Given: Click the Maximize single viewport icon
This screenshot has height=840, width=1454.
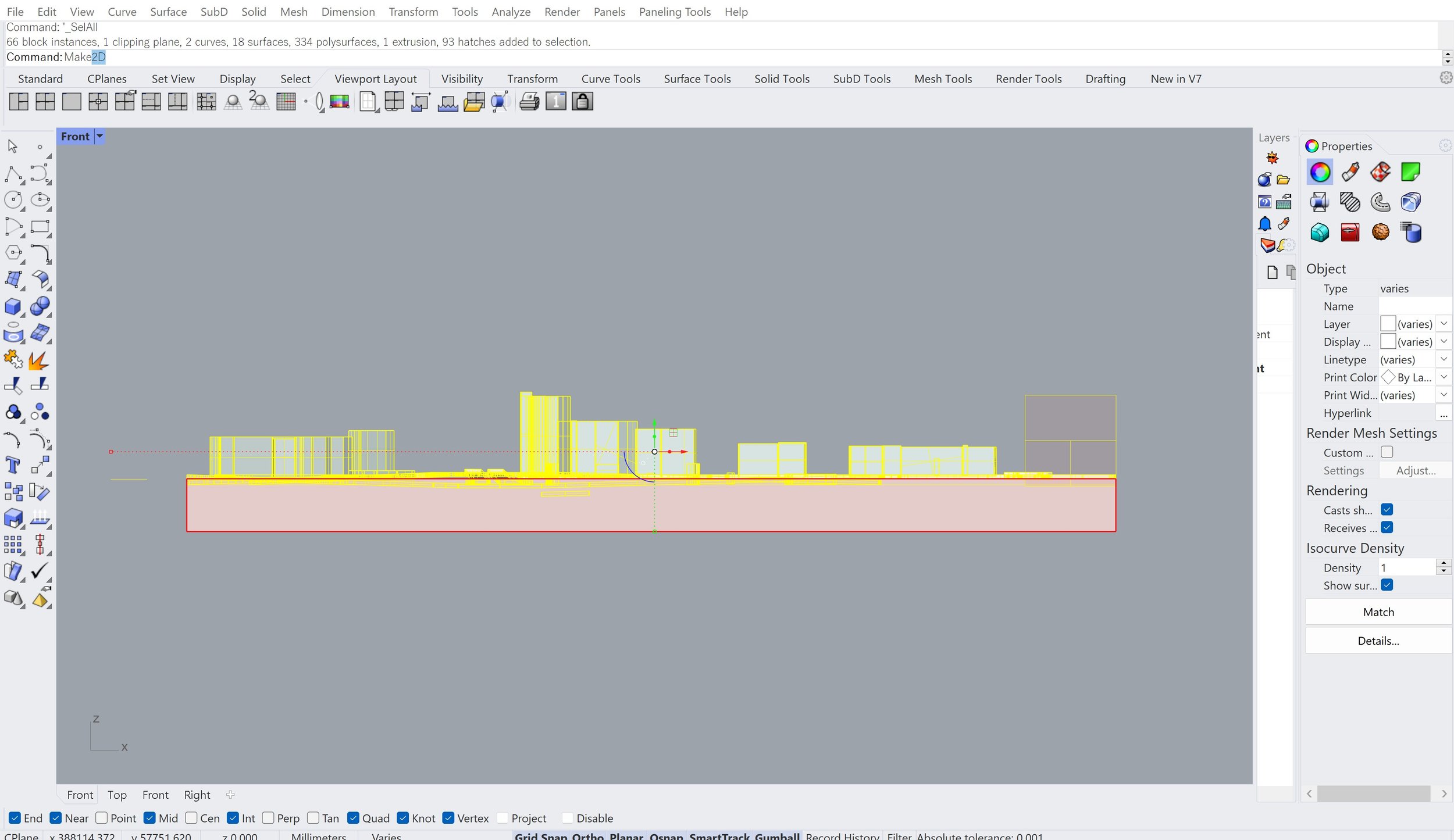Looking at the screenshot, I should click(72, 102).
